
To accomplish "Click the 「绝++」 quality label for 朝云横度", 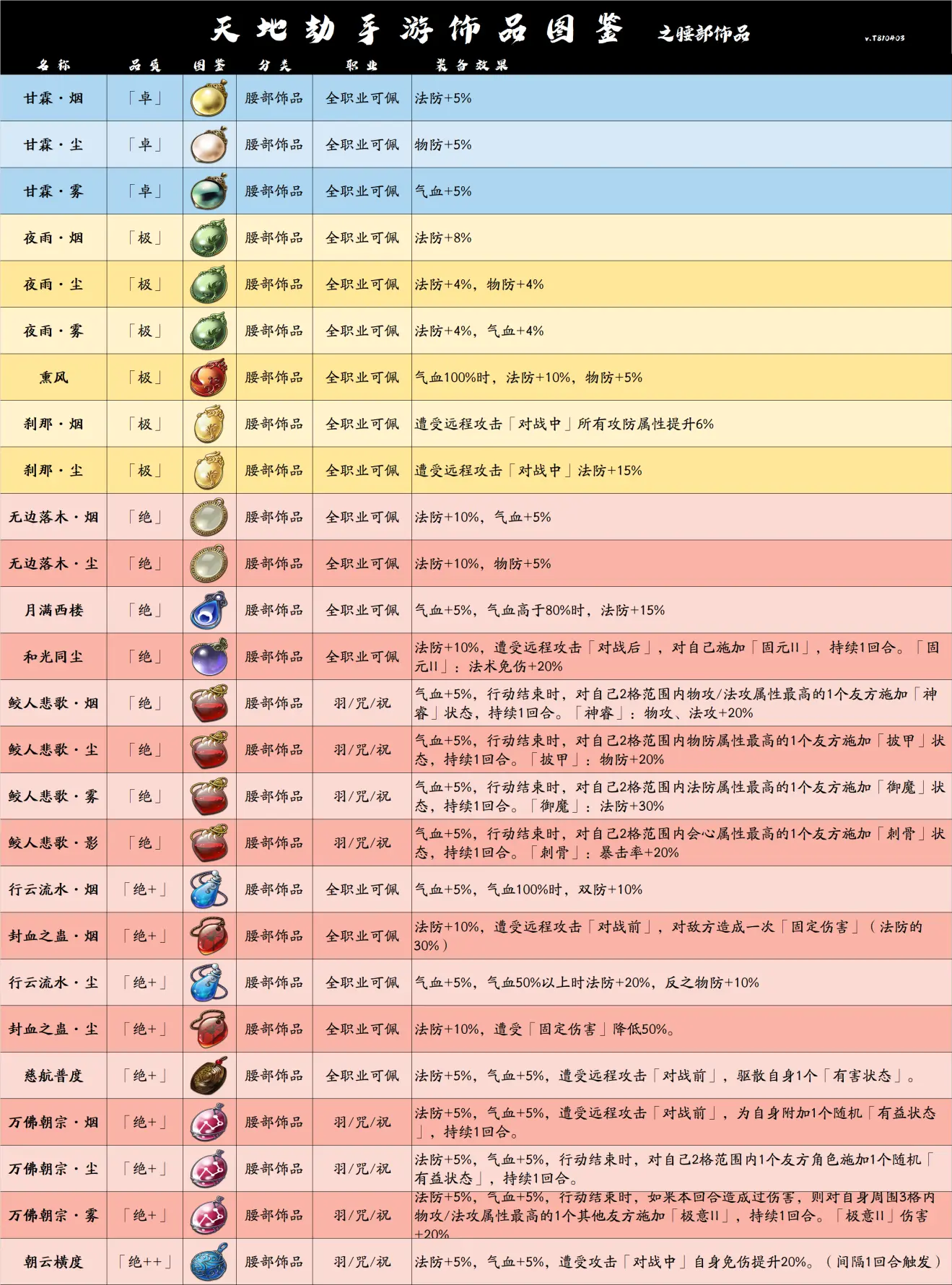I will pos(145,1262).
